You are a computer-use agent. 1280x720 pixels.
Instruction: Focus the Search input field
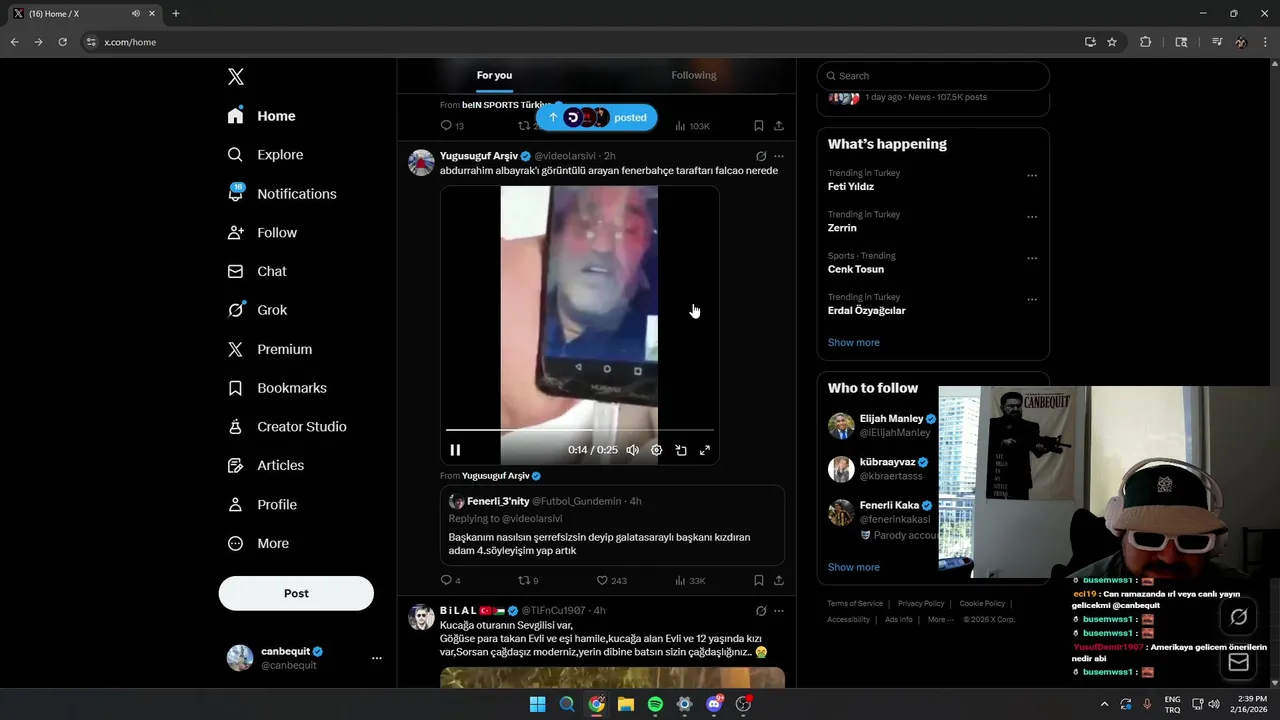[x=933, y=76]
